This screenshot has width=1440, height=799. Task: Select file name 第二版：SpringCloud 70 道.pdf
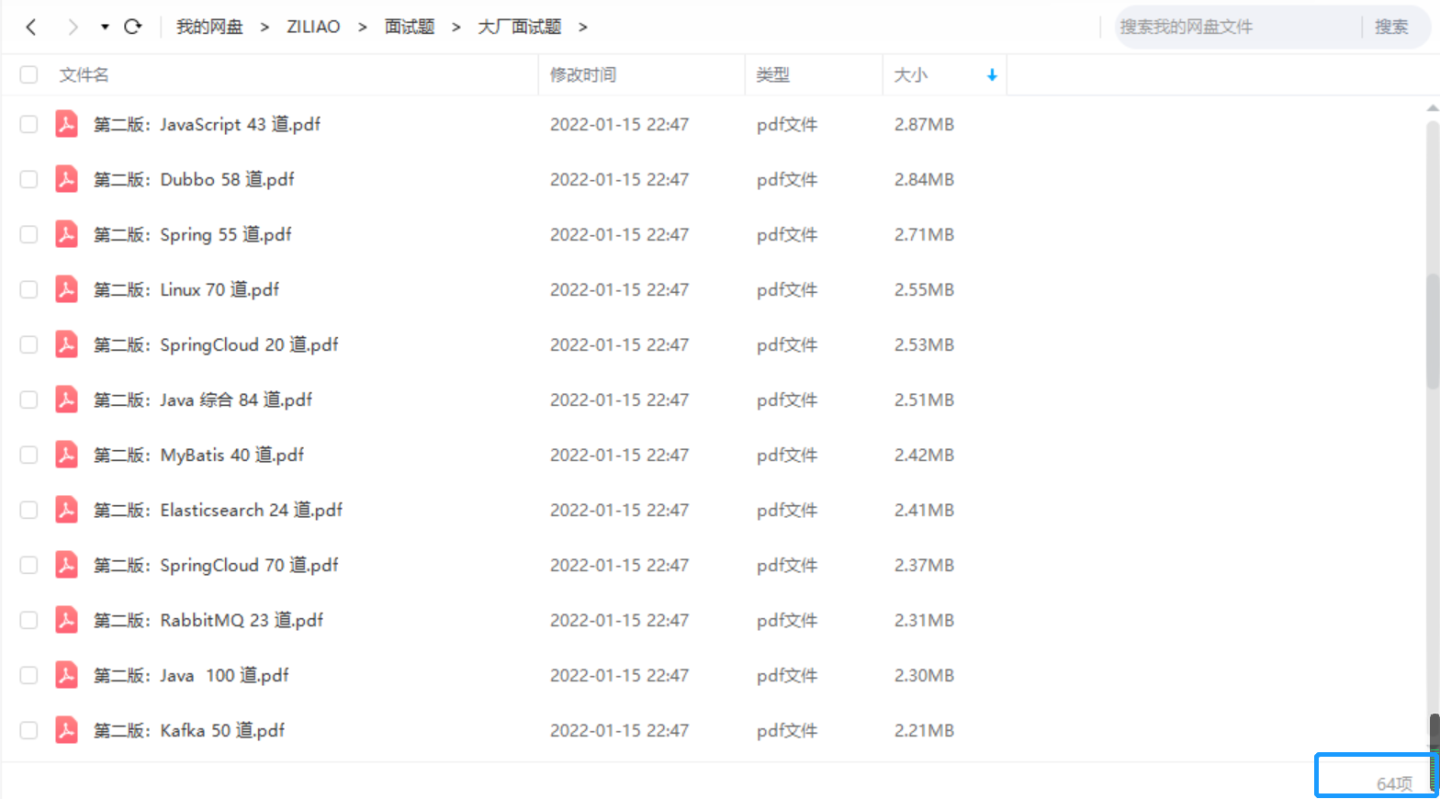(x=216, y=565)
